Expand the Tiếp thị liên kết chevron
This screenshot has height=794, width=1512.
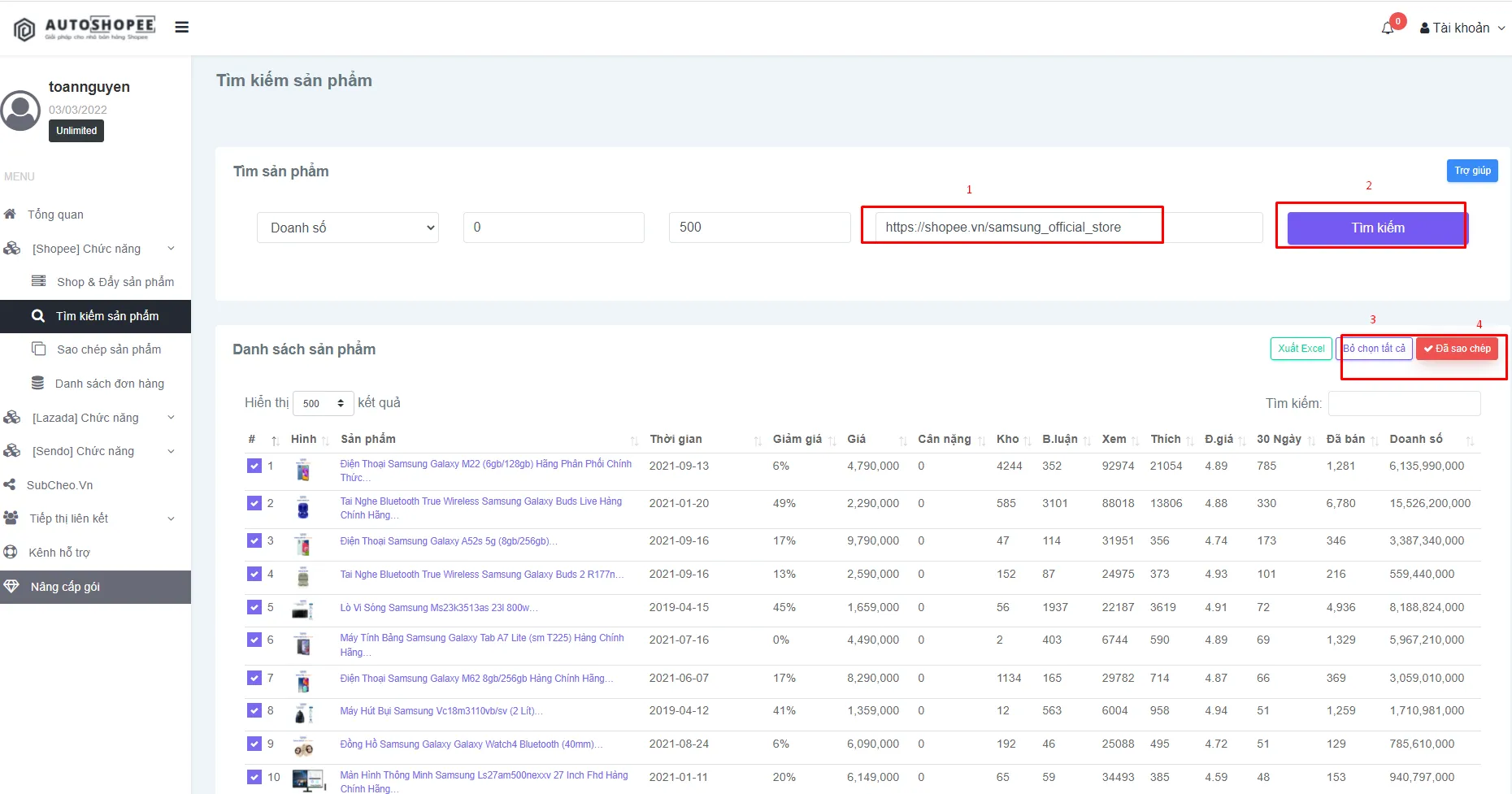point(171,518)
